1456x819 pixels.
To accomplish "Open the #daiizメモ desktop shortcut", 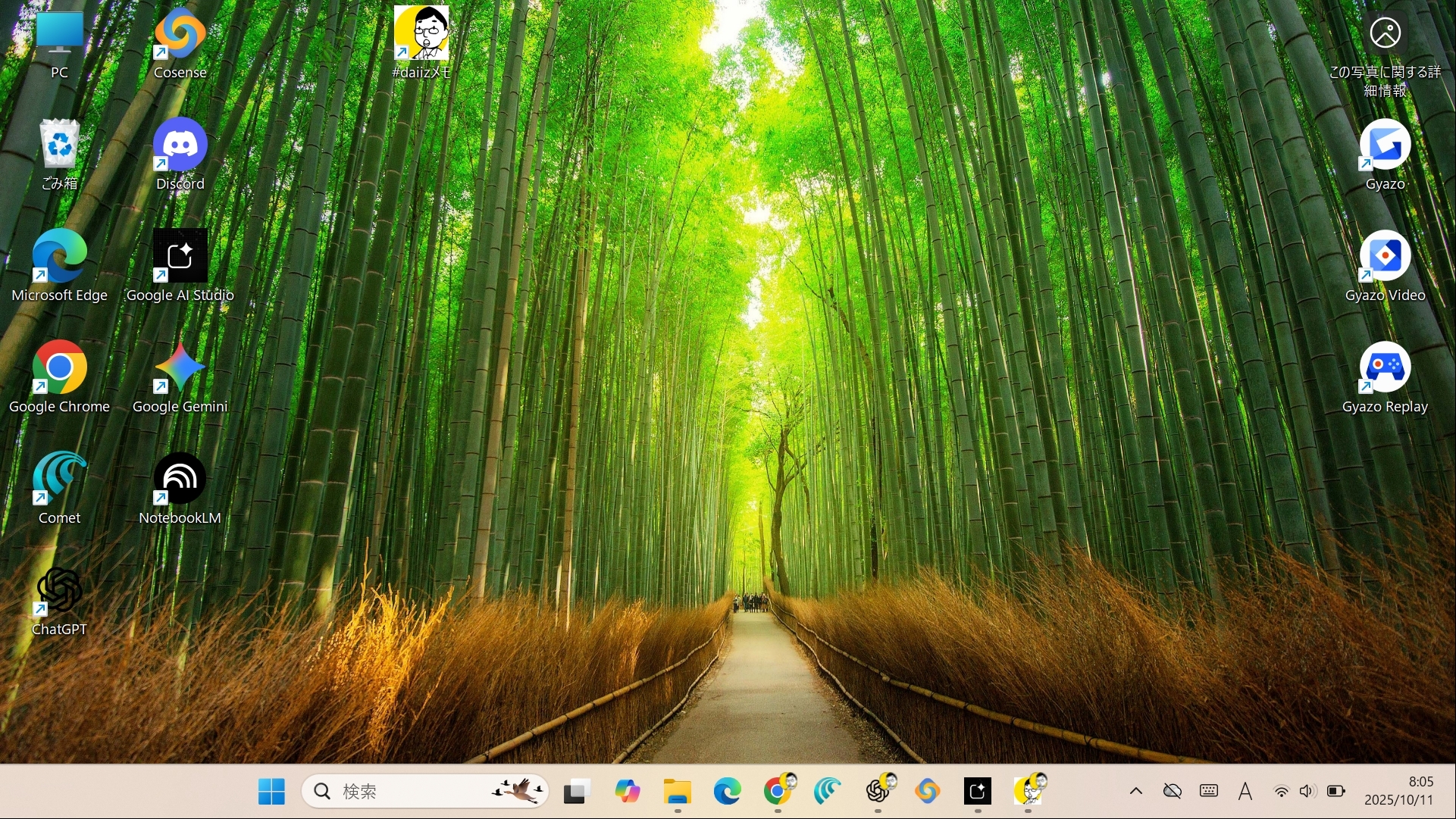I will tap(421, 34).
